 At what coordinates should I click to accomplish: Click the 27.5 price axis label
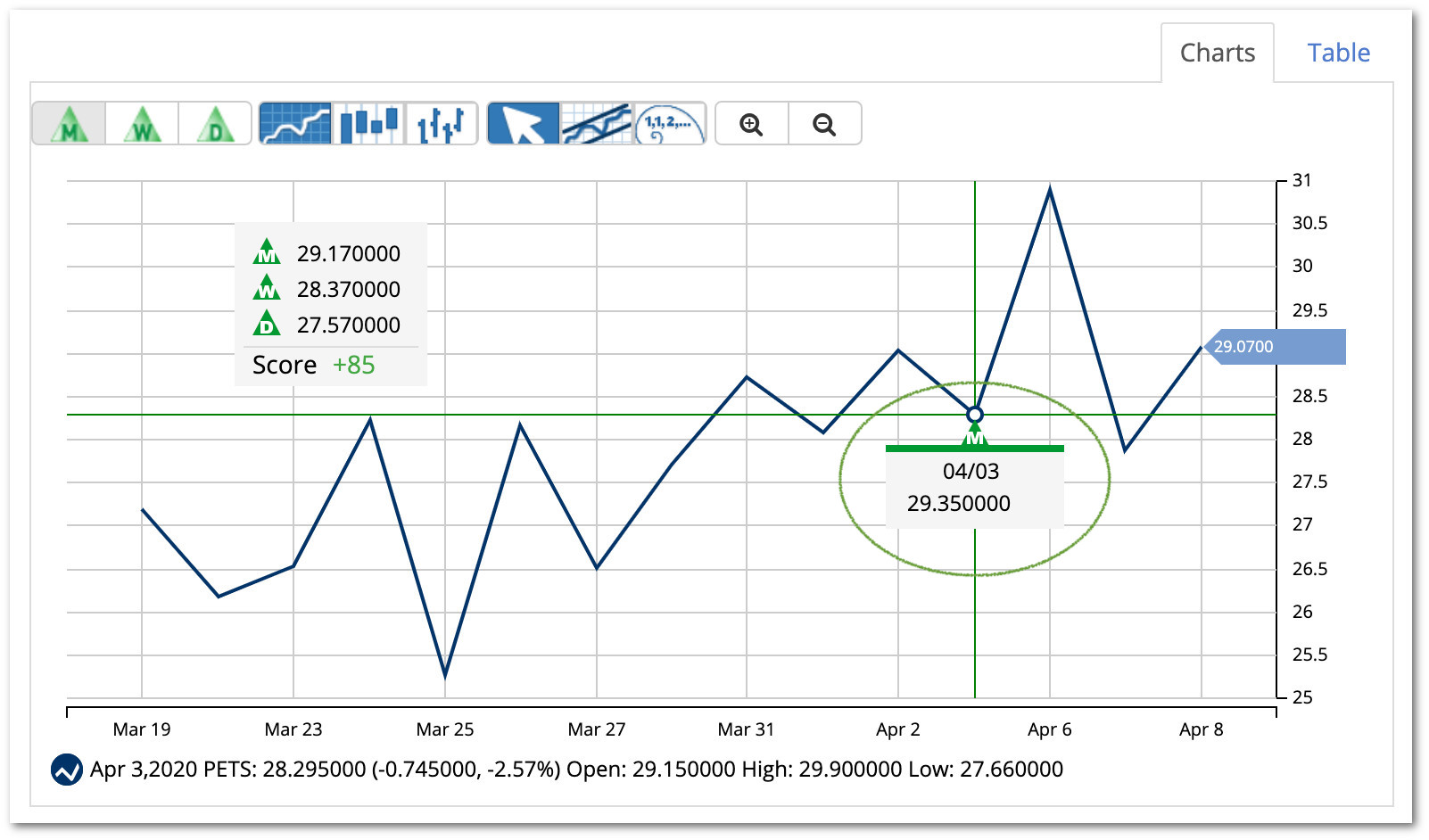click(x=1309, y=482)
